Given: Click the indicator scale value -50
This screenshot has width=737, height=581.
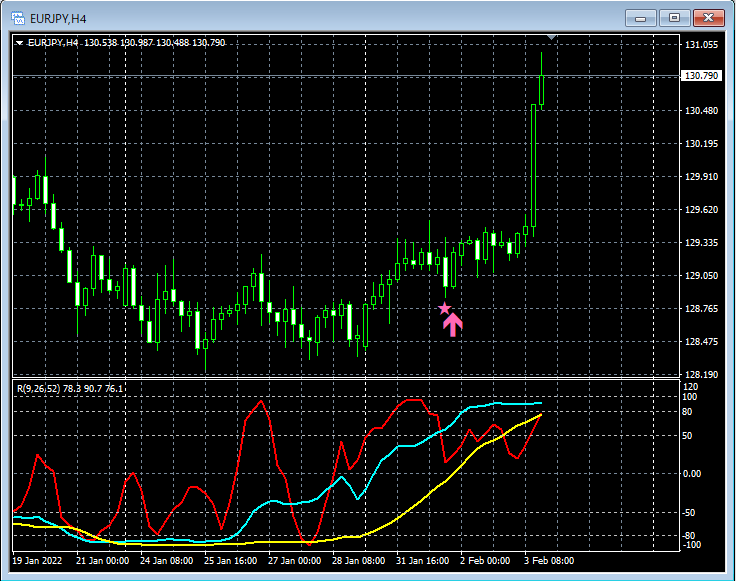Looking at the screenshot, I should [688, 512].
